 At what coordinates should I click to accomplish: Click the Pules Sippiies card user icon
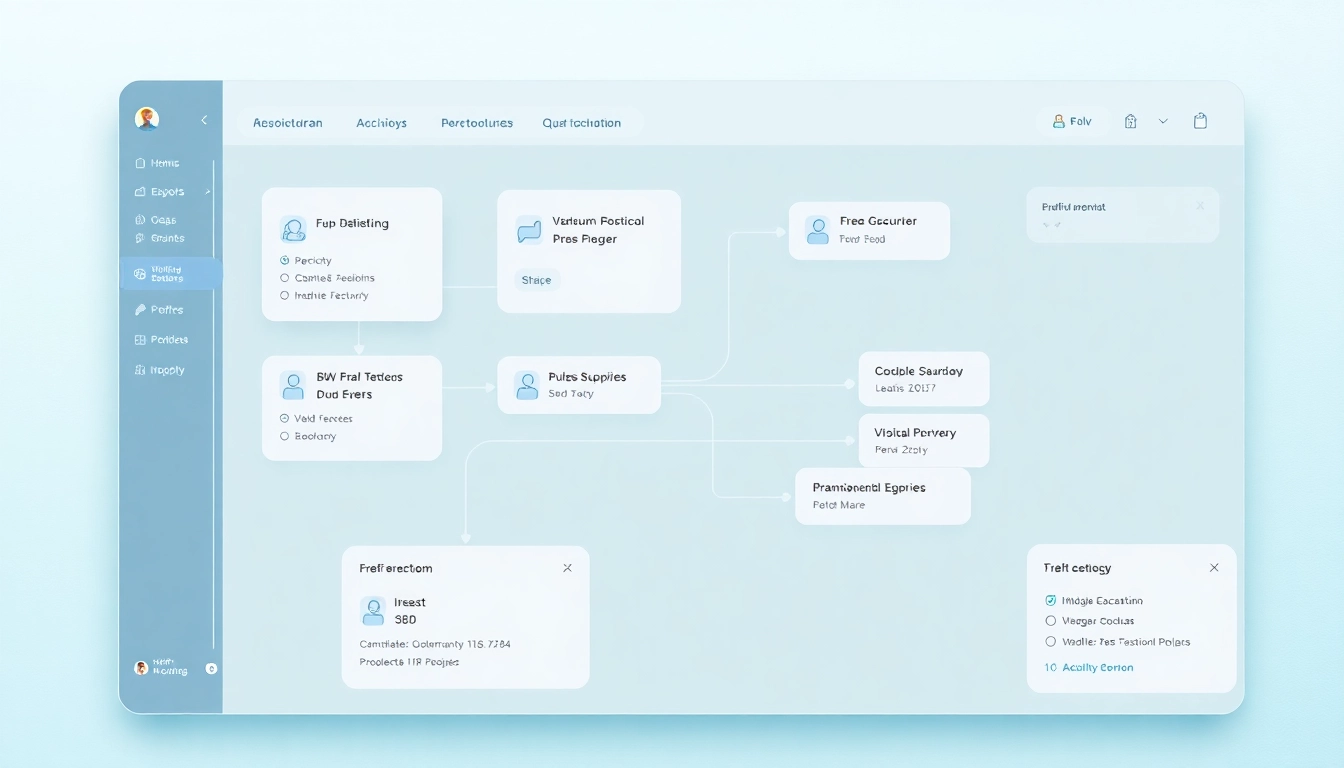527,385
